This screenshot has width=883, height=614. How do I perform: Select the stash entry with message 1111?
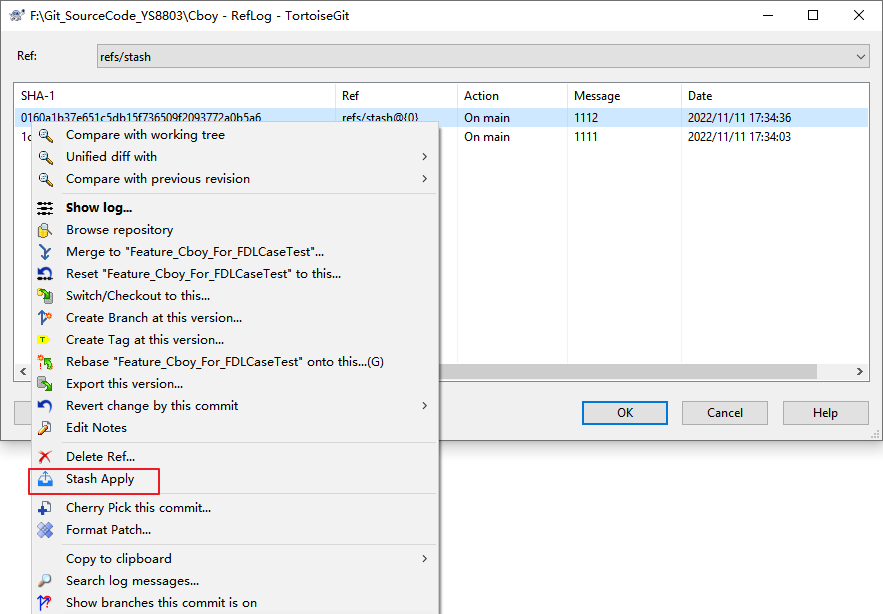(586, 137)
